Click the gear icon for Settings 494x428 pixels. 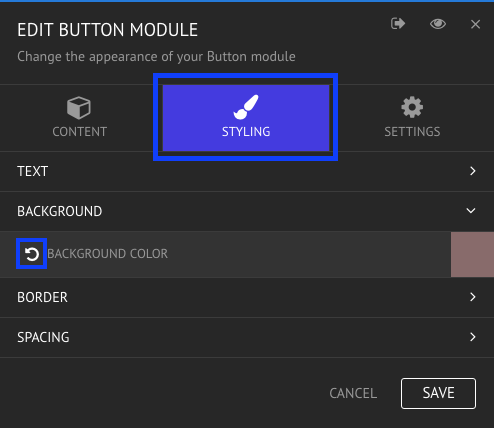412,107
